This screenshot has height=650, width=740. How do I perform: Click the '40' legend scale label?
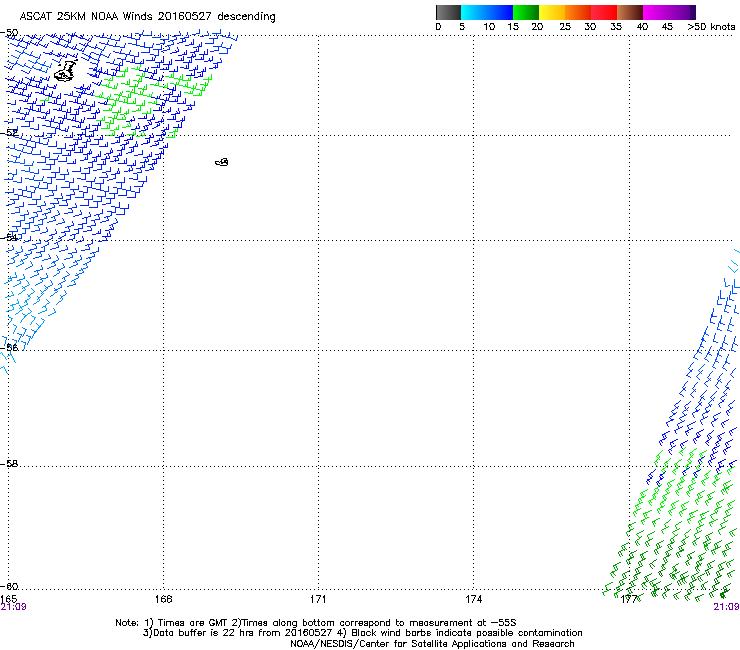[642, 27]
